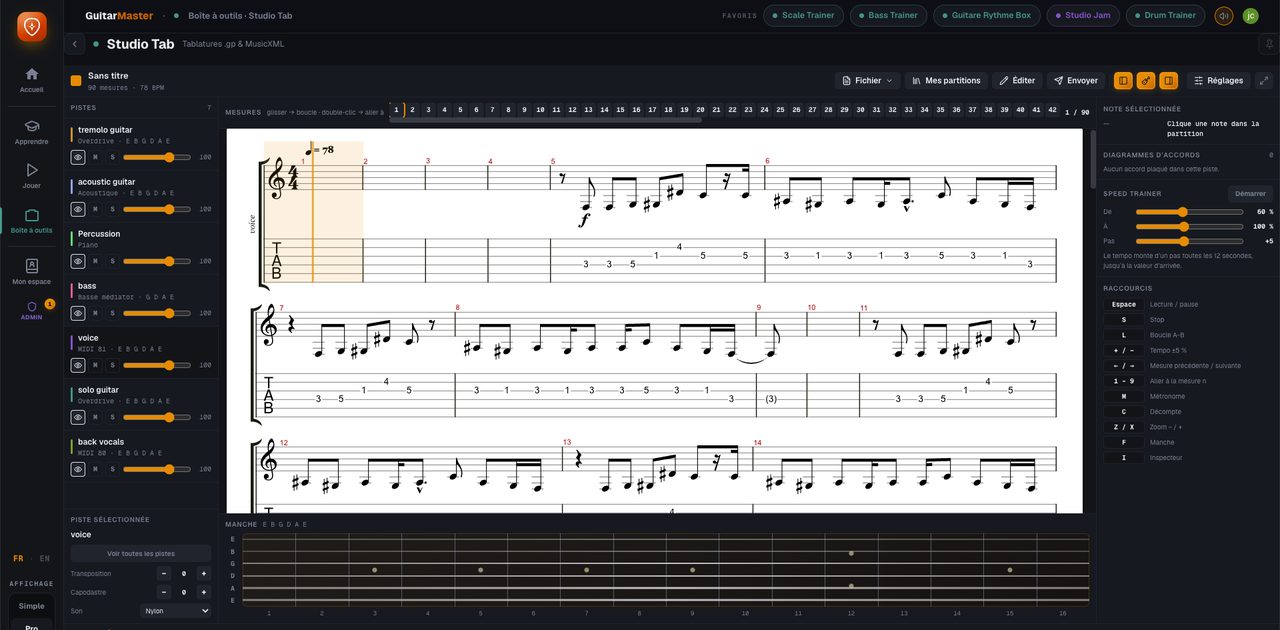Viewport: 1280px width, 630px height.
Task: Select the voice track name
Action: (89, 338)
